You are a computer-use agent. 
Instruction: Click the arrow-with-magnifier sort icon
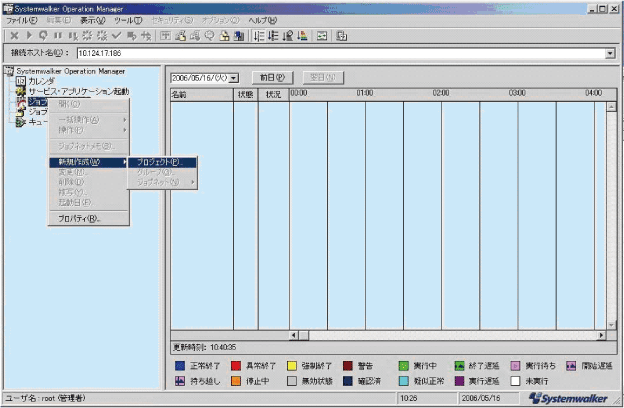click(x=287, y=36)
